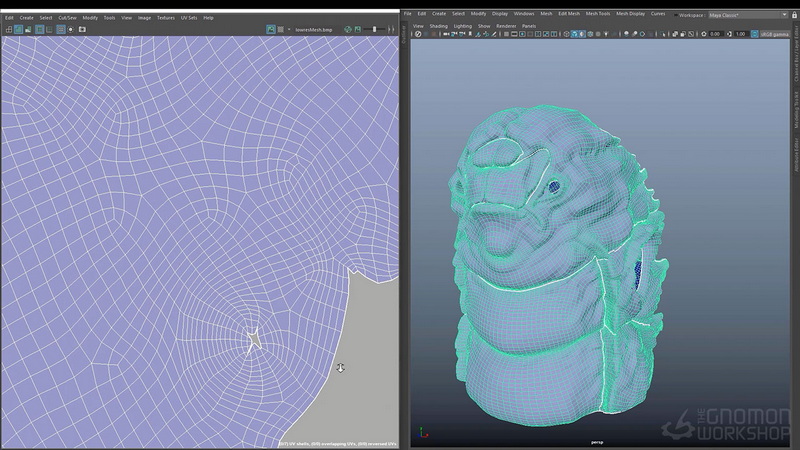Toggle color management view transform

coord(755,34)
